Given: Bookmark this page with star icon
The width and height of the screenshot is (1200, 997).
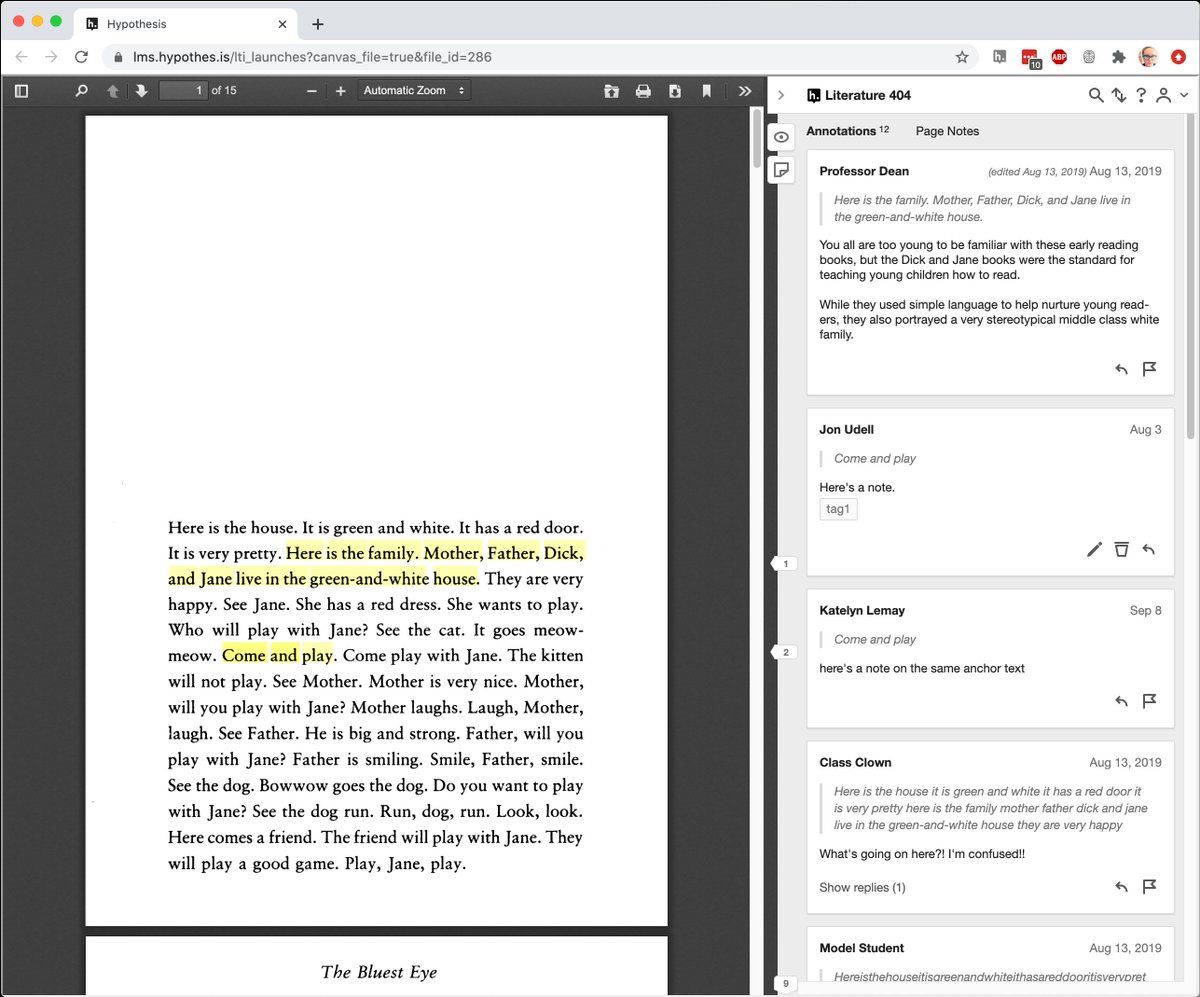Looking at the screenshot, I should pyautogui.click(x=962, y=57).
